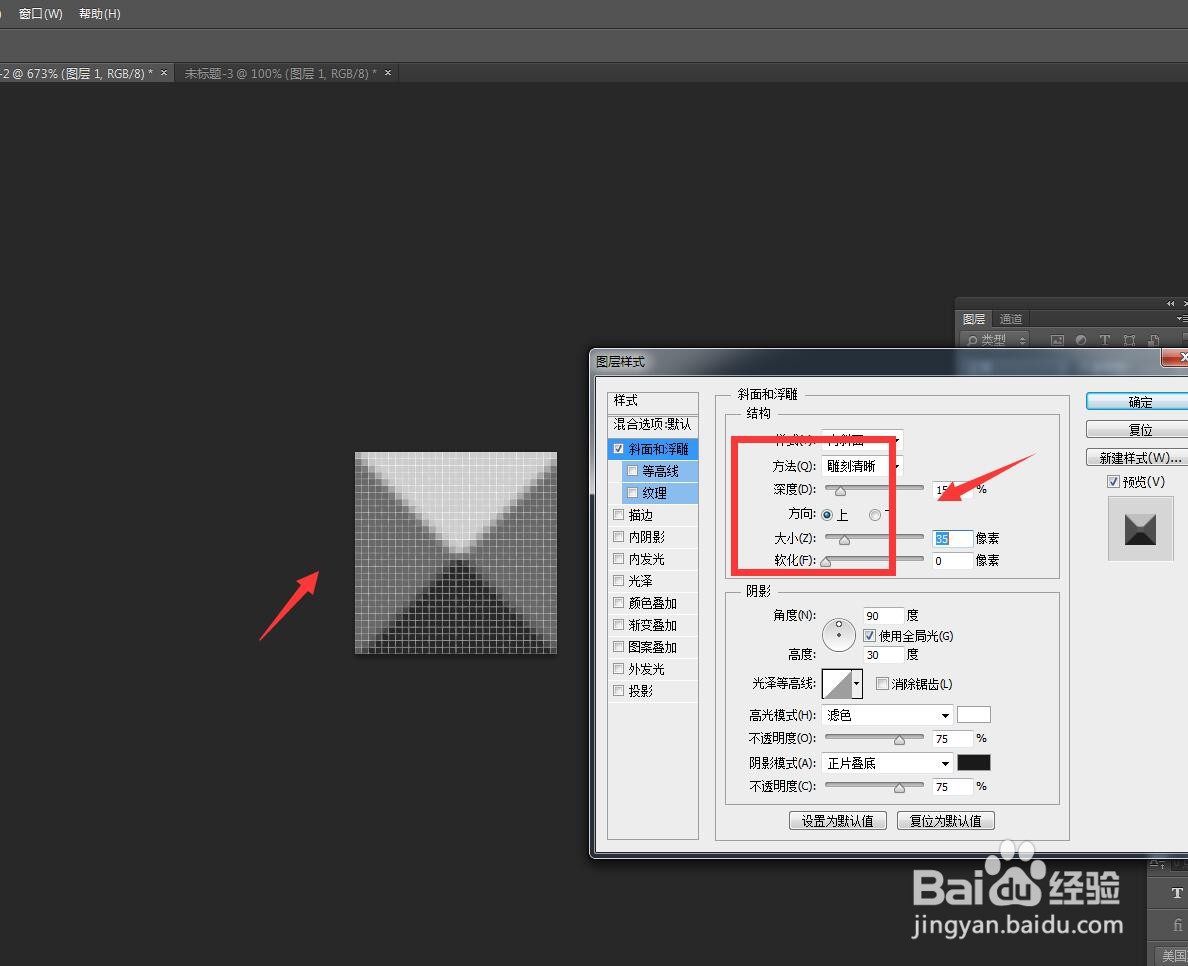Image resolution: width=1188 pixels, height=966 pixels.
Task: Open the 方法 dropdown showing 雕刻清晰
Action: [862, 466]
